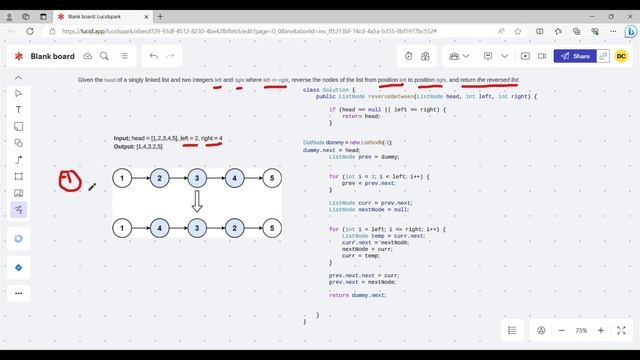Open tab actions menu

click(x=43, y=17)
